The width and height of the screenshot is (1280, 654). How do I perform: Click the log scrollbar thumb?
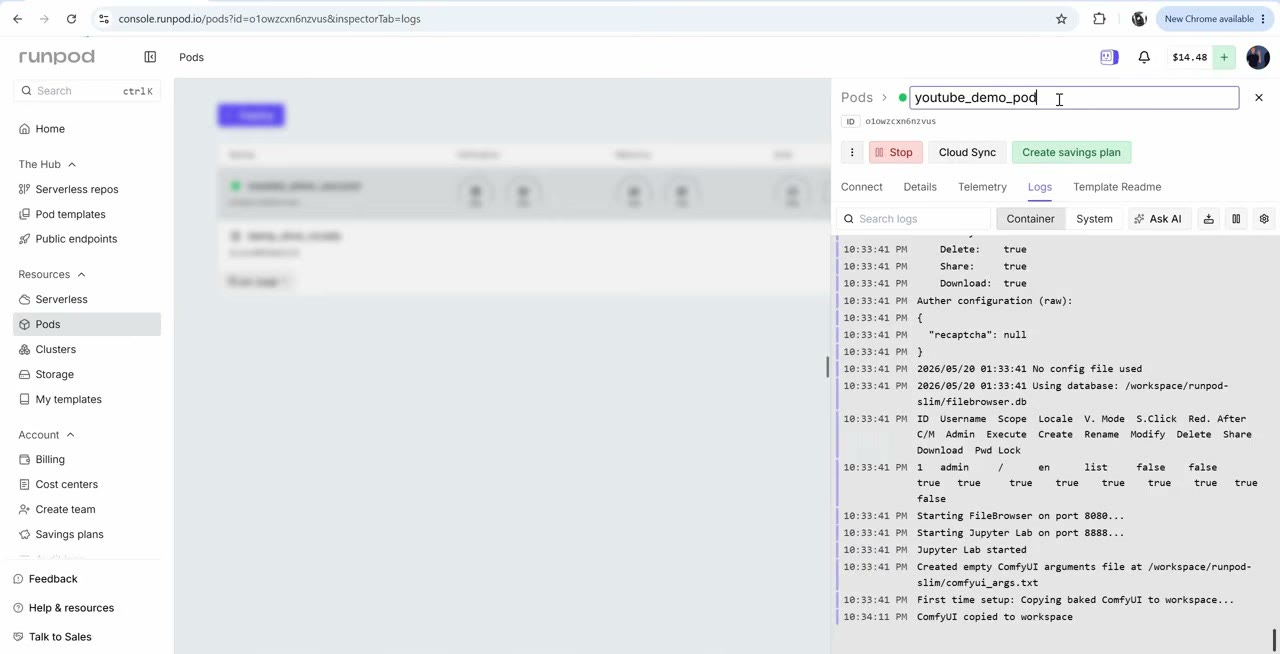pyautogui.click(x=1274, y=638)
